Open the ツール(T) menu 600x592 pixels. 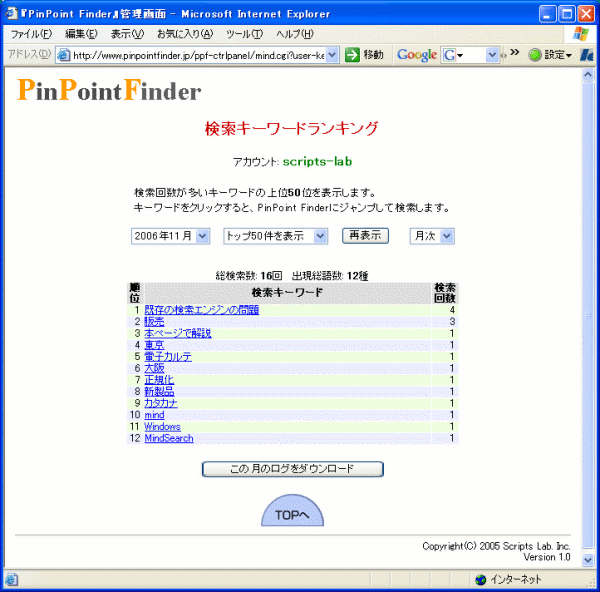tap(244, 34)
